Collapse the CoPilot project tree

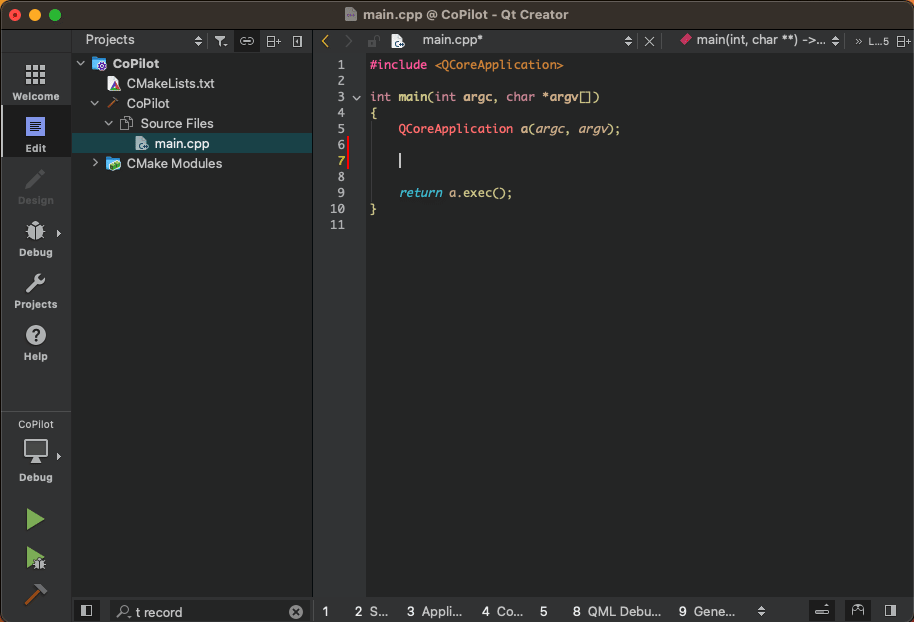(82, 63)
